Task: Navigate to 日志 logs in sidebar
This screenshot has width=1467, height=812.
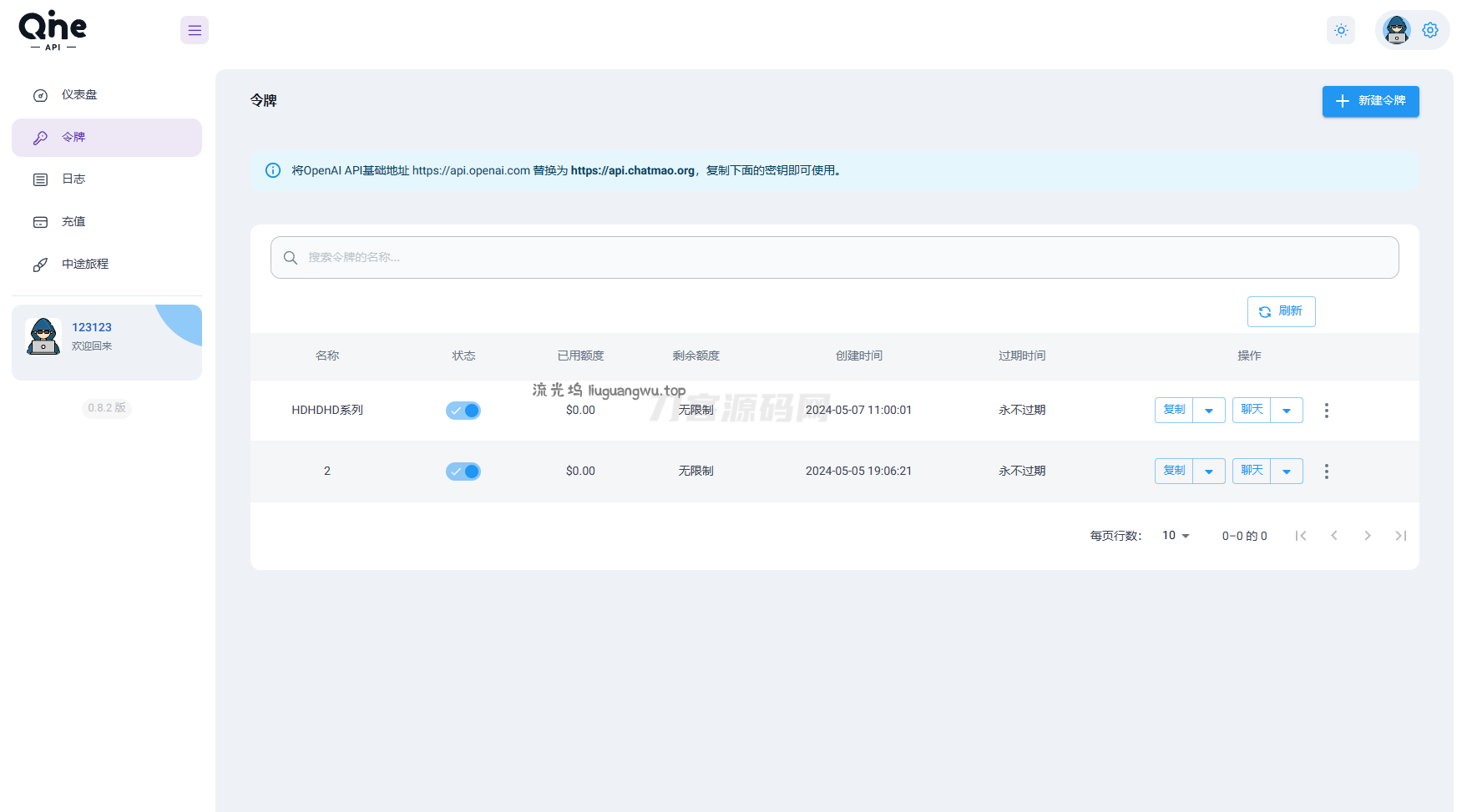Action: click(73, 179)
